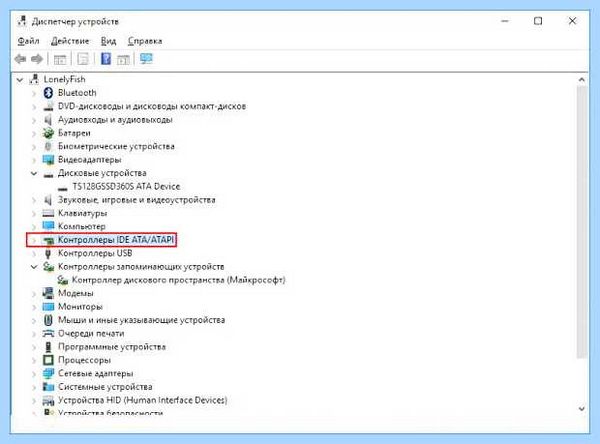
Task: Collapse the Дисковые устройства category
Action: (x=34, y=173)
